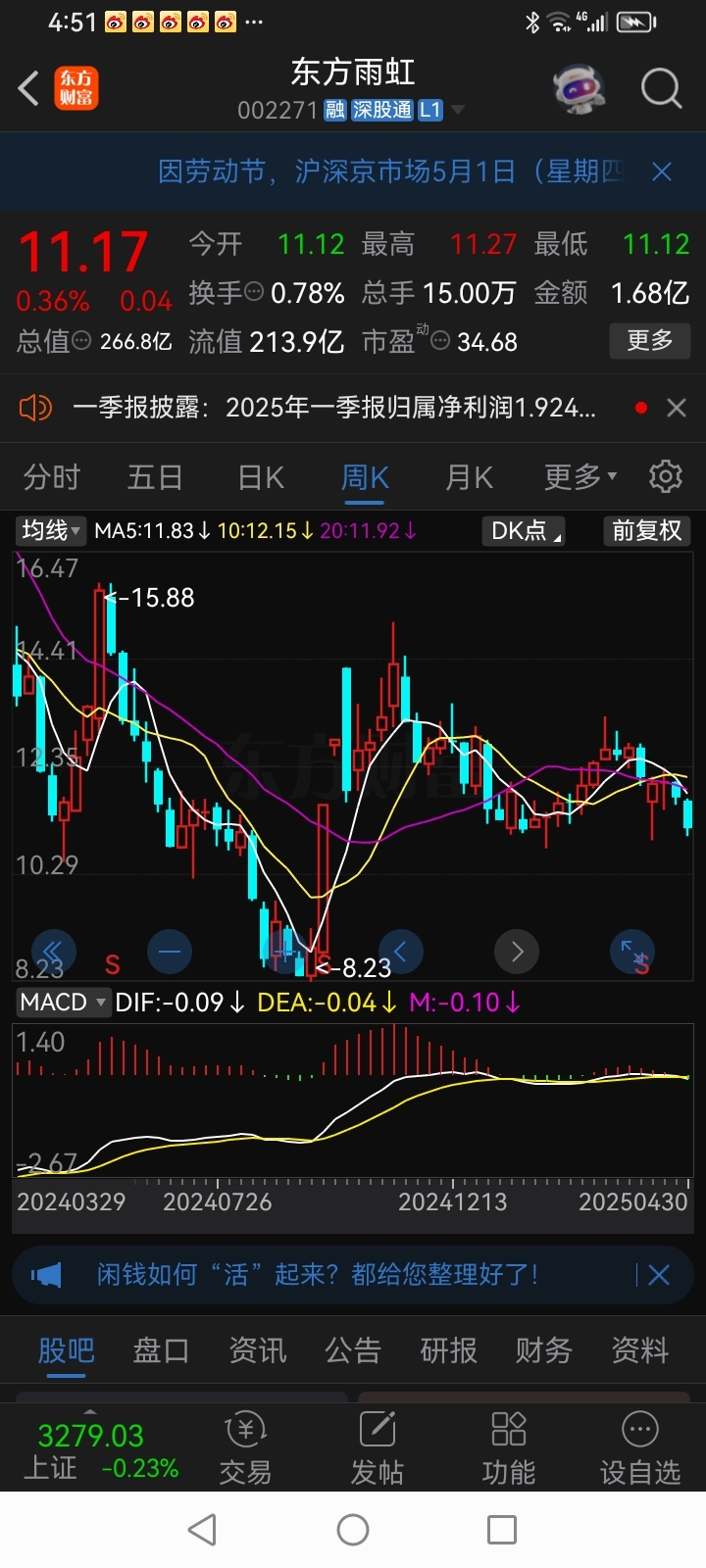The width and height of the screenshot is (706, 1568).
Task: Tap the megaphone promo icon
Action: coord(46,1275)
